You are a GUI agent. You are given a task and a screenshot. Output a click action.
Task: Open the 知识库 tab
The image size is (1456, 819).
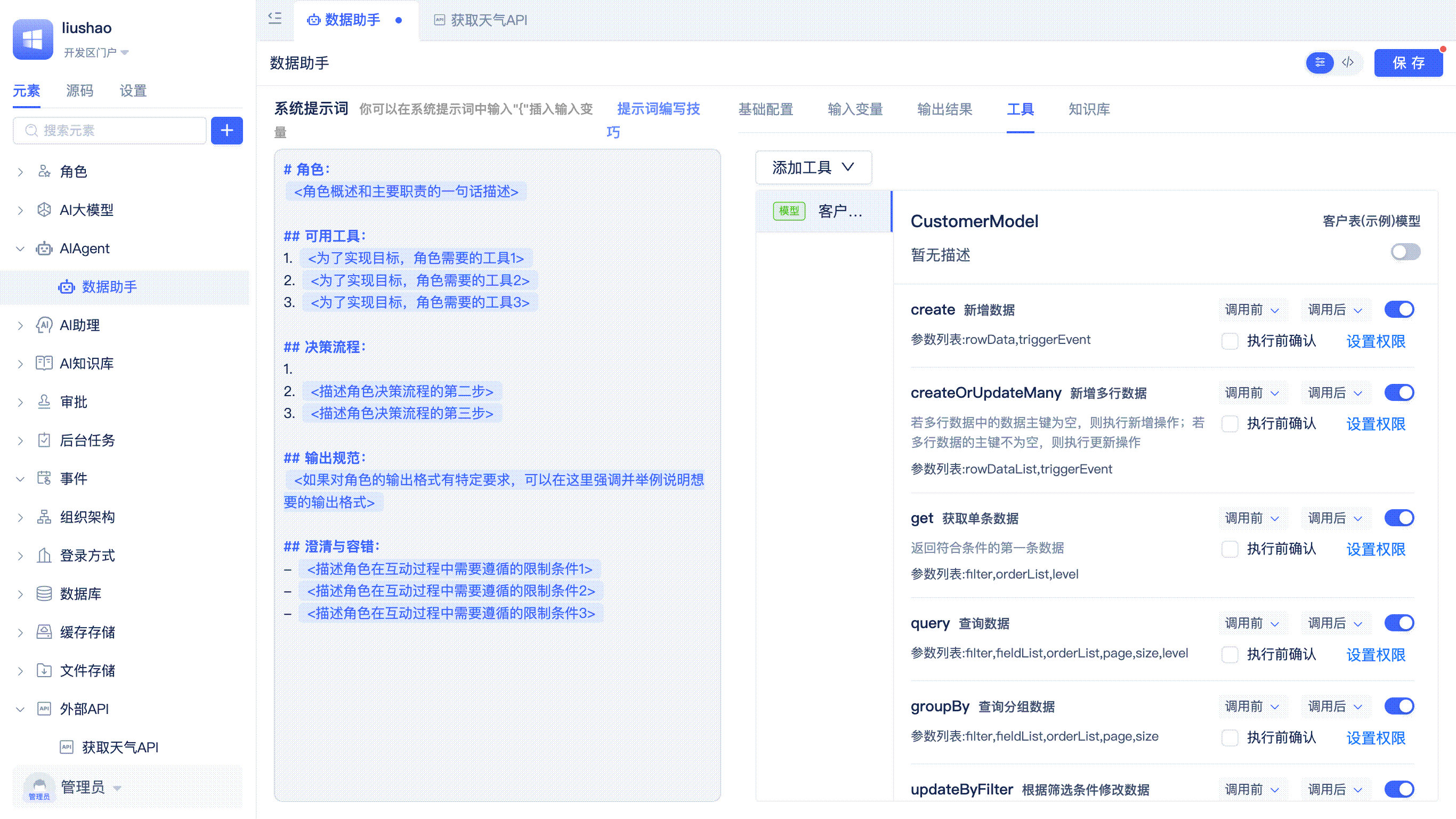1089,109
